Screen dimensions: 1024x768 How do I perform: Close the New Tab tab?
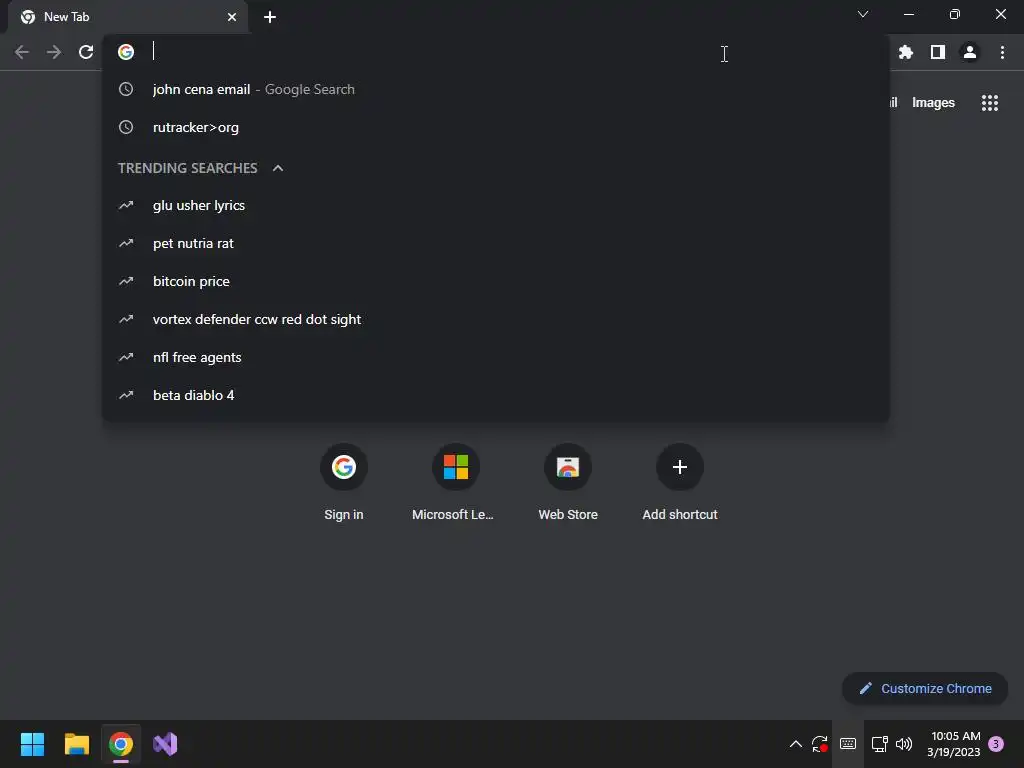pyautogui.click(x=232, y=17)
